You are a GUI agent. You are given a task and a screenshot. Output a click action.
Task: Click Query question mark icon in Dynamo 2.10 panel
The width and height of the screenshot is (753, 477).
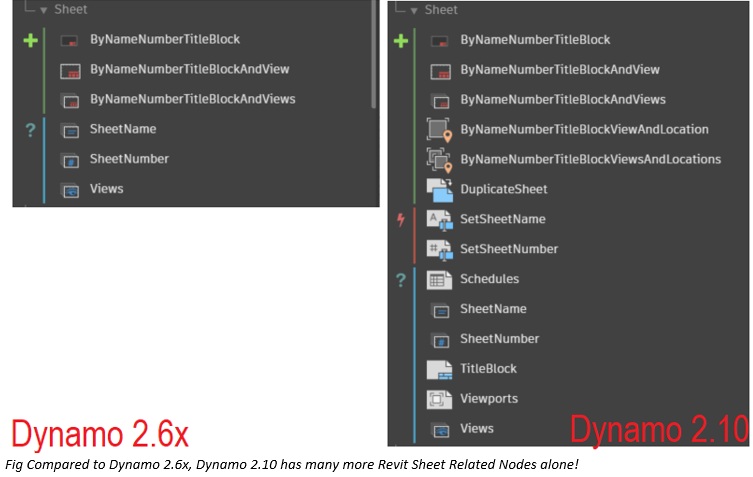[401, 280]
